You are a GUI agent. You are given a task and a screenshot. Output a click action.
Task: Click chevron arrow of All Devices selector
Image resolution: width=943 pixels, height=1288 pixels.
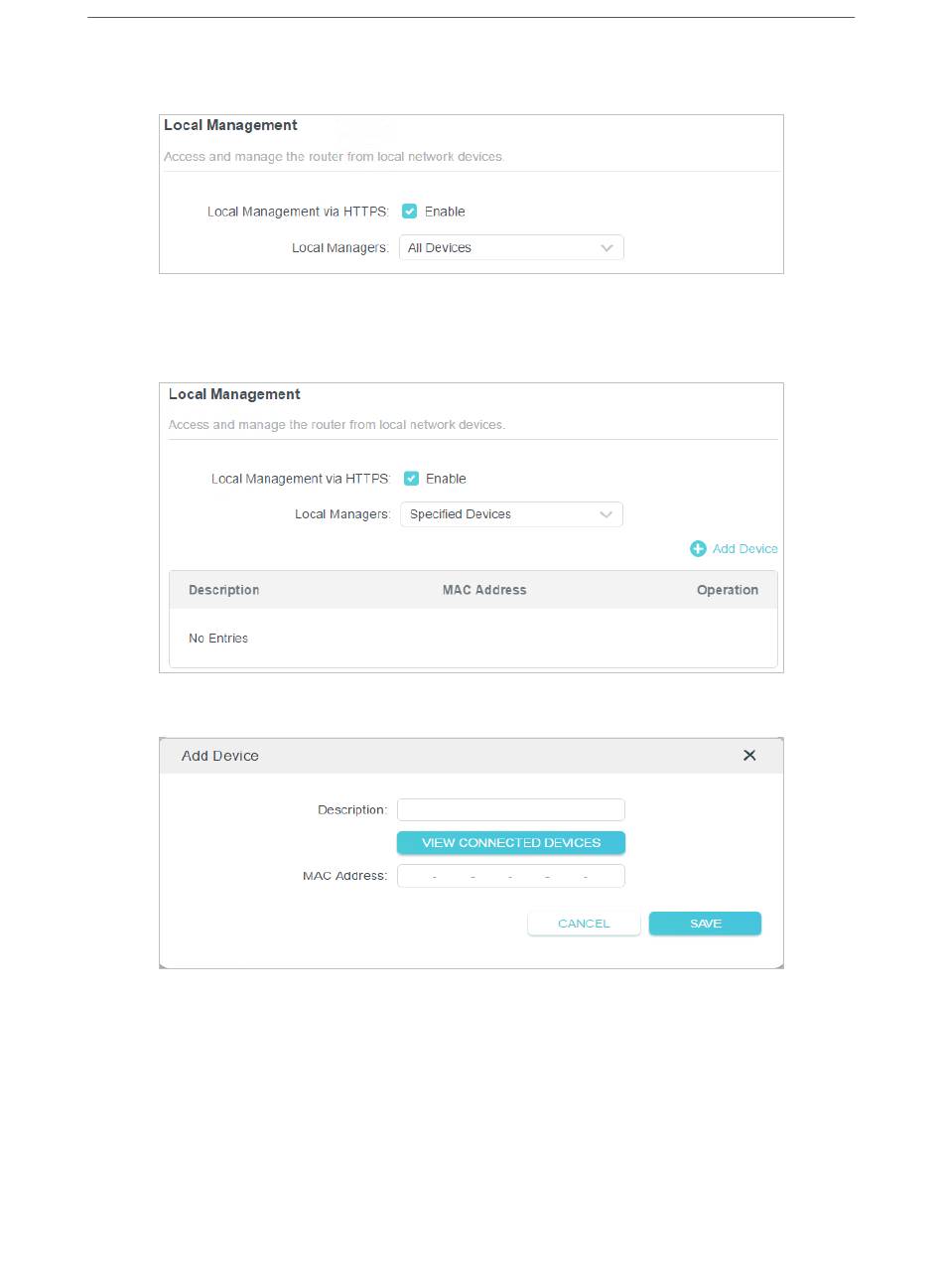pyautogui.click(x=606, y=248)
